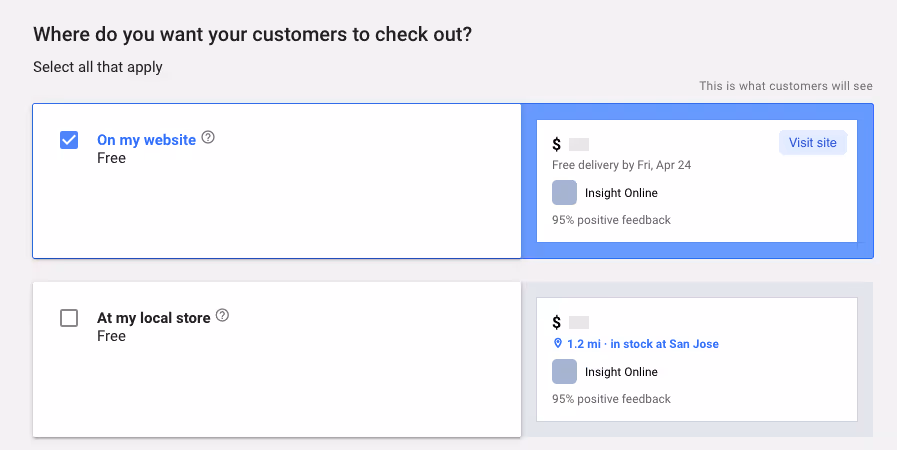
Task: Click Insight Online avatar in local store preview
Action: (564, 372)
